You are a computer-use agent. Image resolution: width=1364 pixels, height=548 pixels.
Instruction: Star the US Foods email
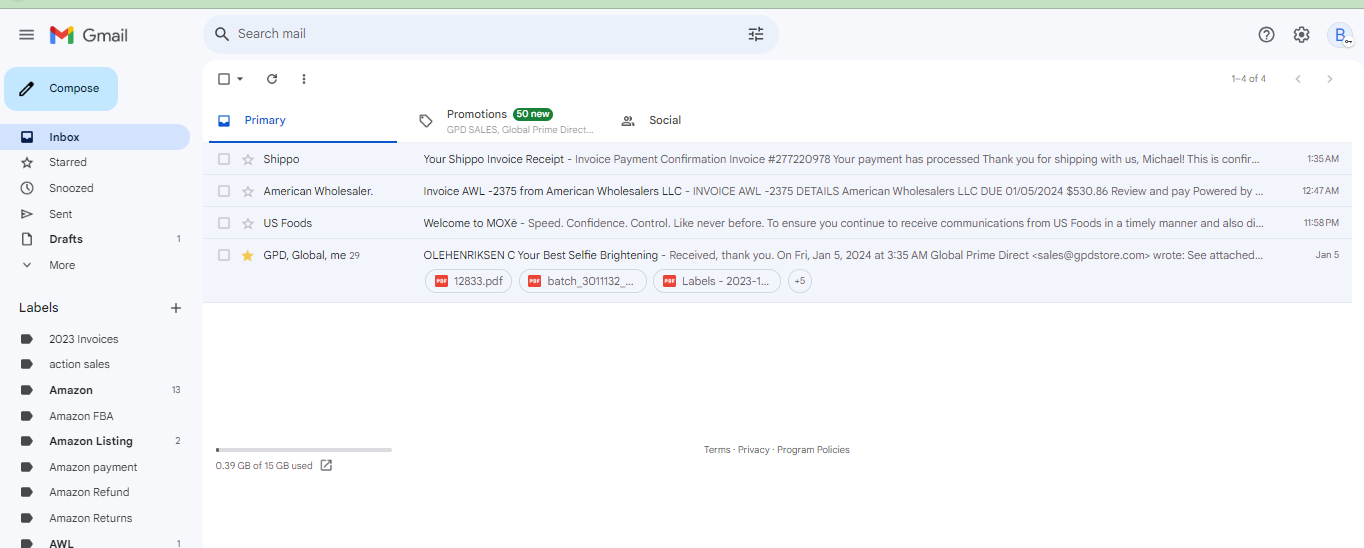click(248, 223)
